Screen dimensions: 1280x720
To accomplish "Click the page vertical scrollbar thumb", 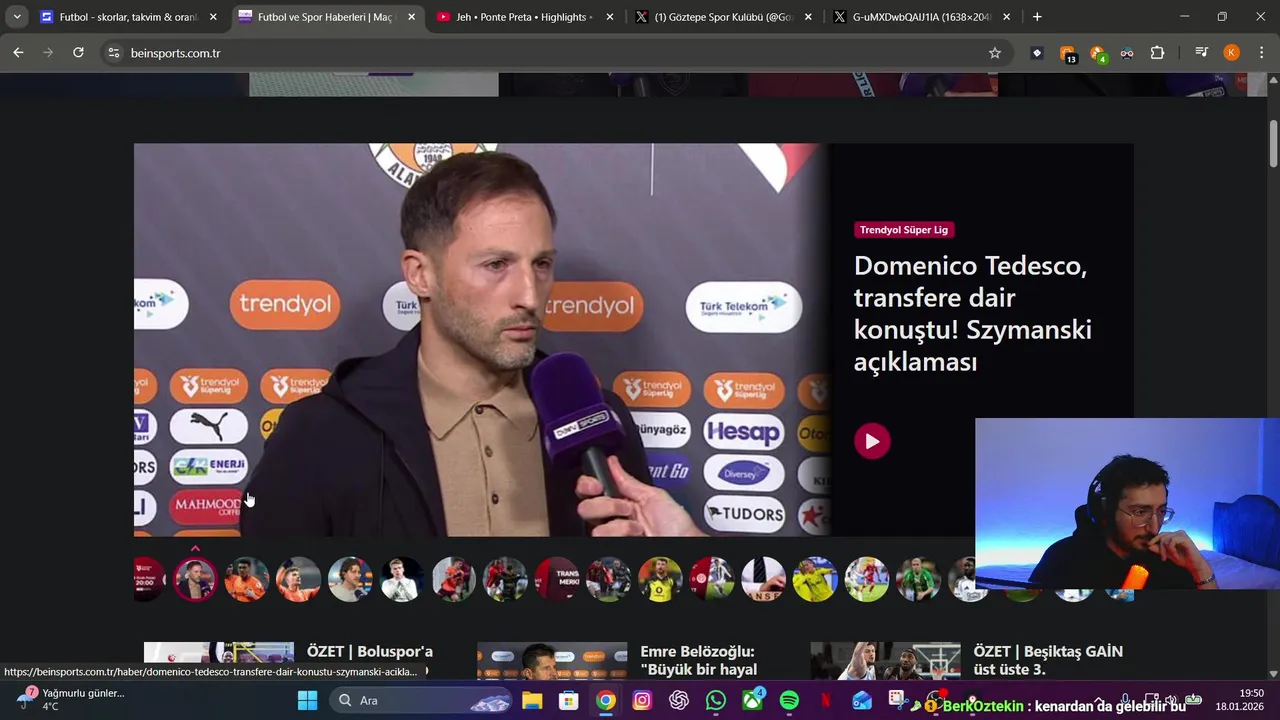I will coord(1273,143).
